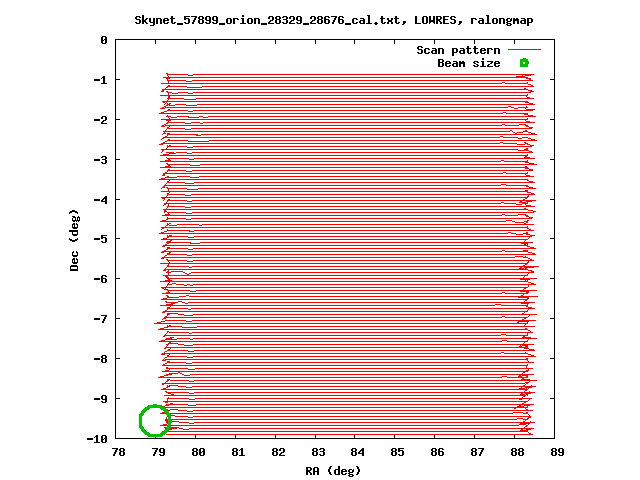Click the y-axis tick label -9
Screen dimensions: 640x480
pyautogui.click(x=100, y=399)
